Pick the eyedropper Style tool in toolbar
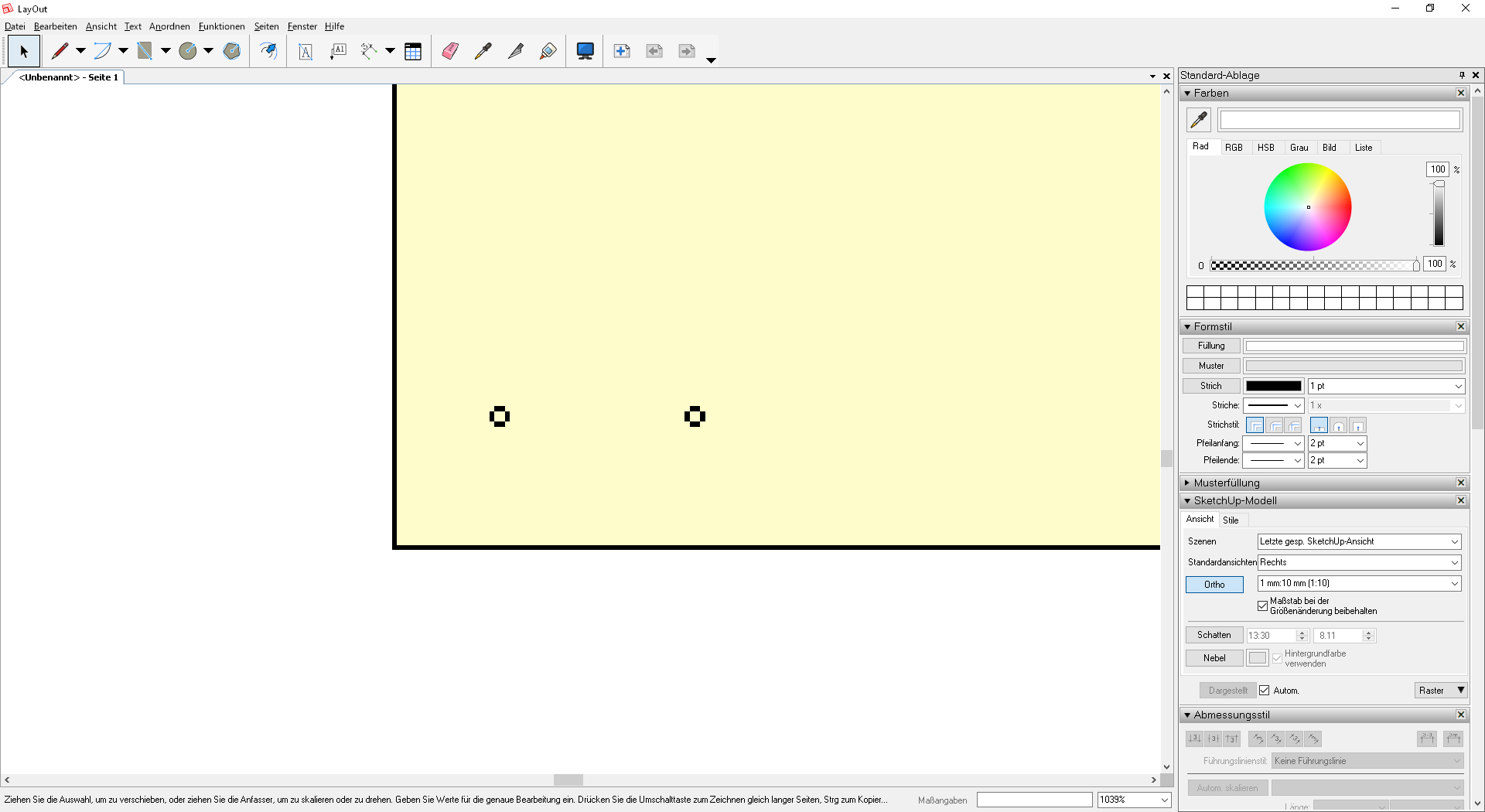The width and height of the screenshot is (1485, 812). [483, 52]
